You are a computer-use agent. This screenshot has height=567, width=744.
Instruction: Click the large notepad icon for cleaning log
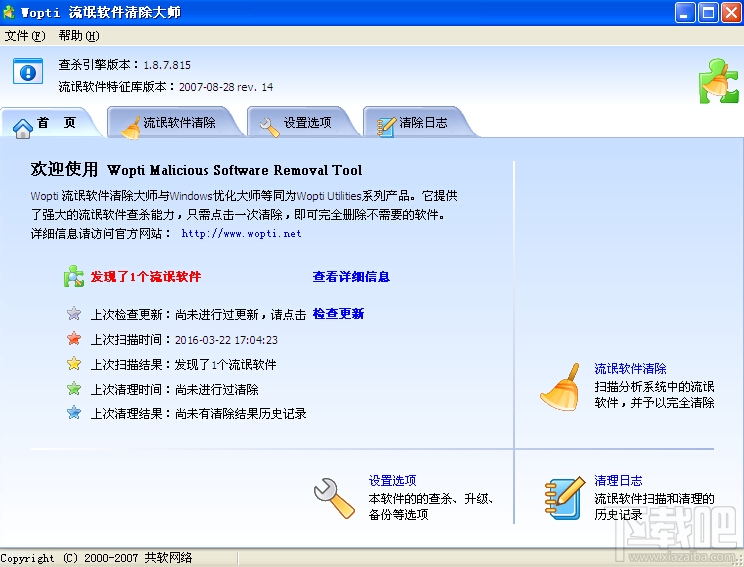[x=565, y=498]
